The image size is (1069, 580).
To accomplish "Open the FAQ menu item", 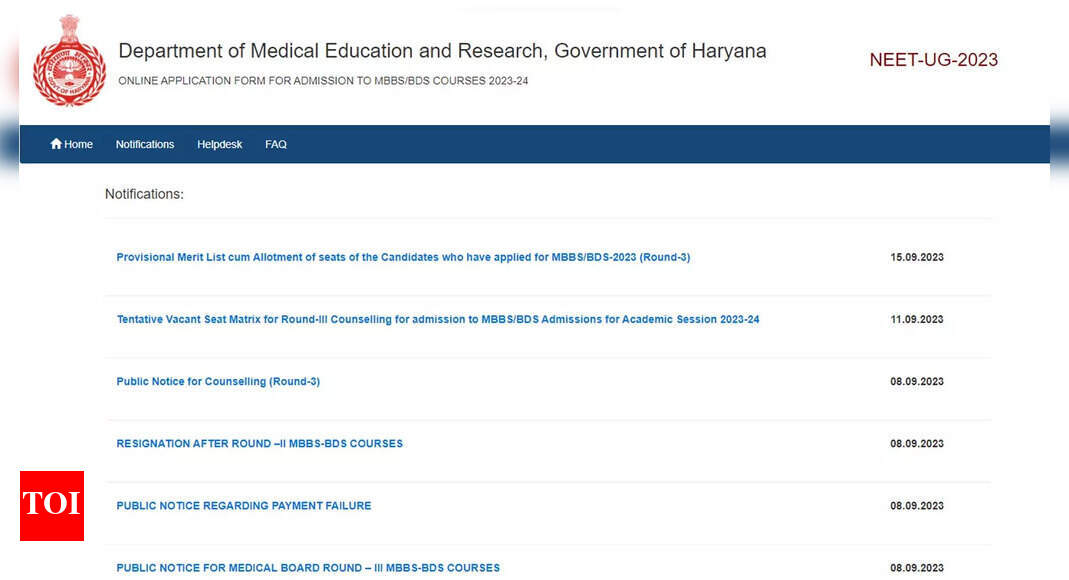I will (x=275, y=144).
